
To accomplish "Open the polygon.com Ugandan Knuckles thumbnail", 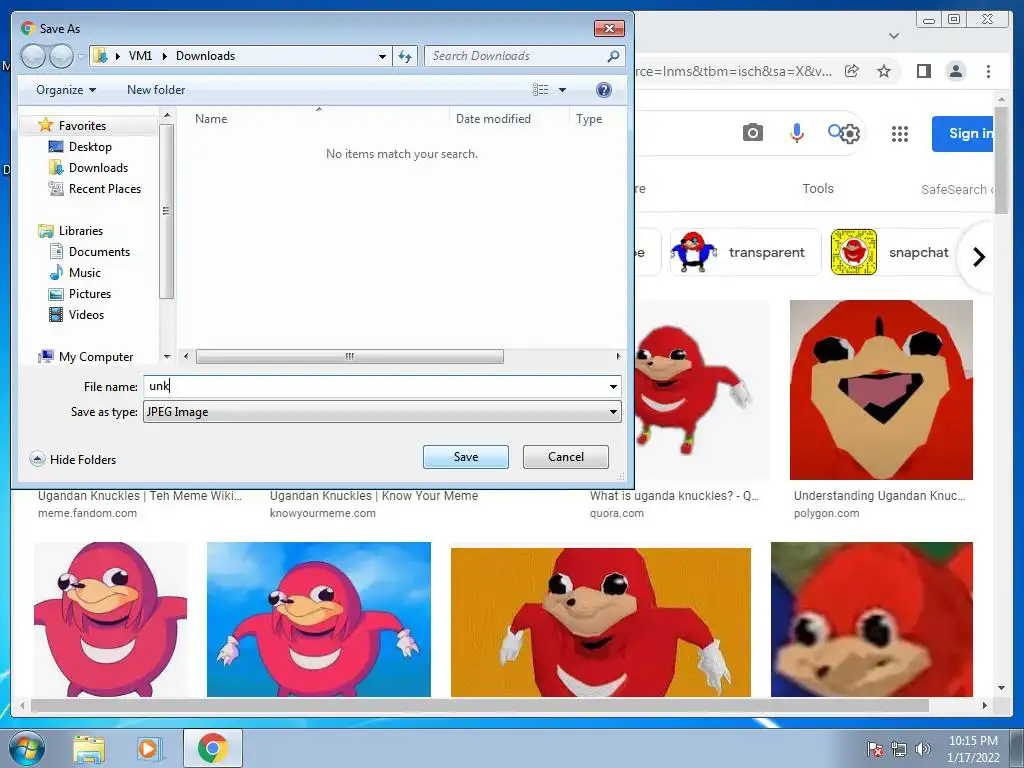I will 881,390.
